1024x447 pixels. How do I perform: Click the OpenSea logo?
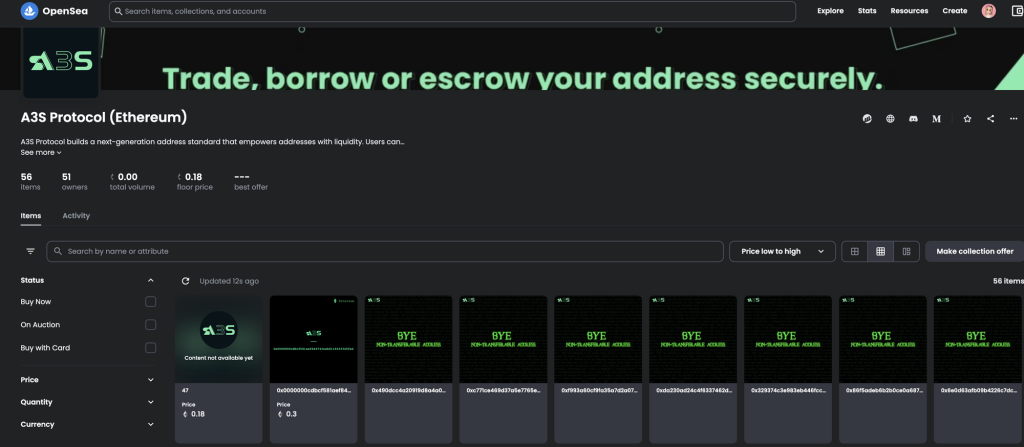(x=55, y=11)
